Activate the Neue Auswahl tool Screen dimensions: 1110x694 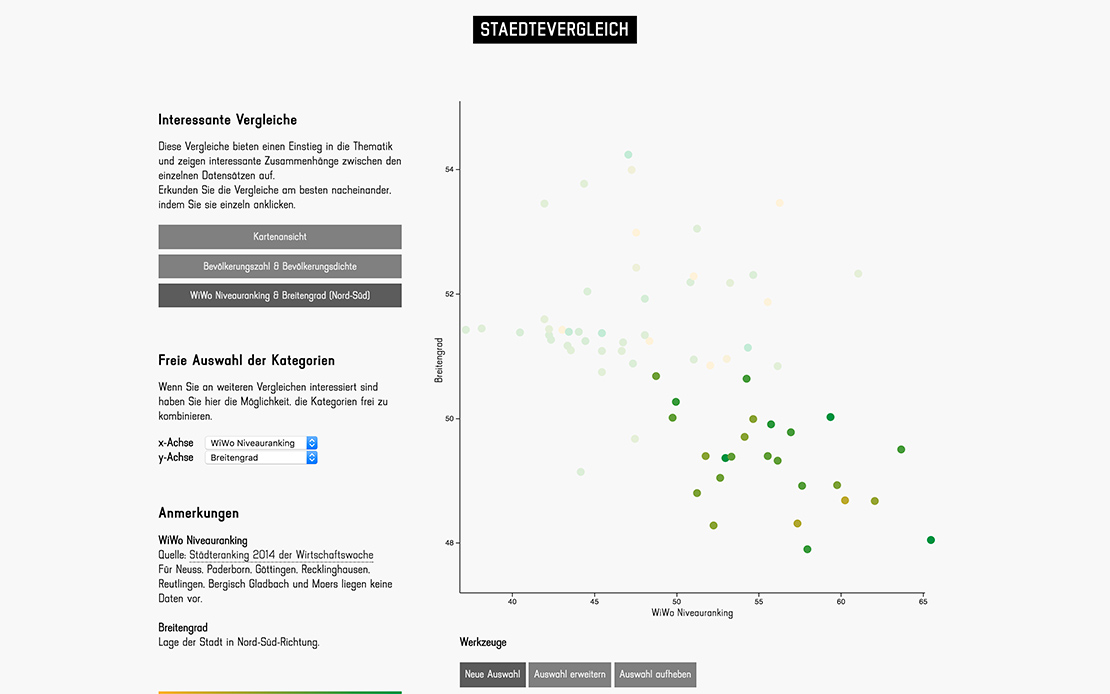coord(492,675)
